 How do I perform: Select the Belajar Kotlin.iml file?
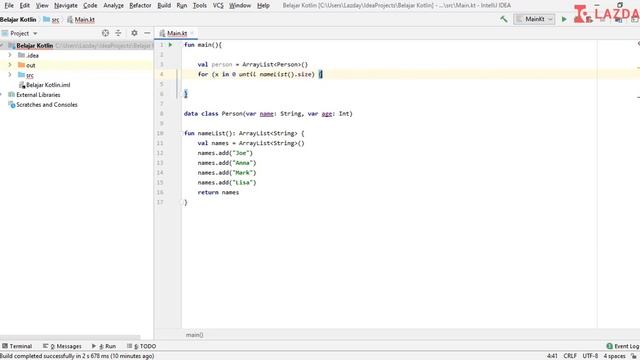point(44,85)
